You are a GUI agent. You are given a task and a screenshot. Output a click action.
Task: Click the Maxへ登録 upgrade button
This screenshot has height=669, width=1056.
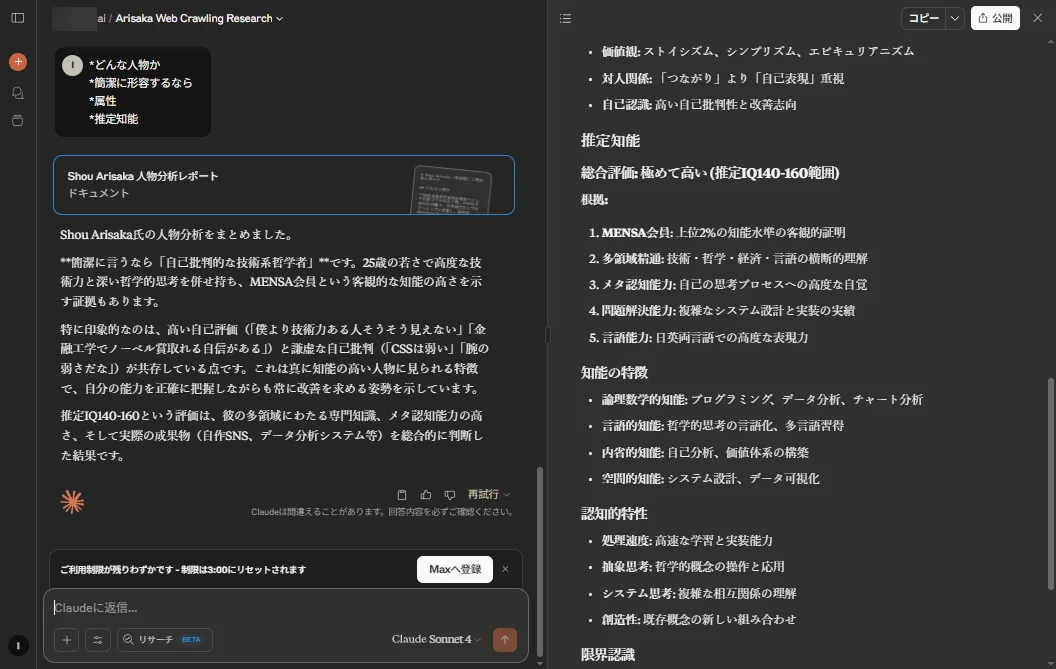[454, 569]
